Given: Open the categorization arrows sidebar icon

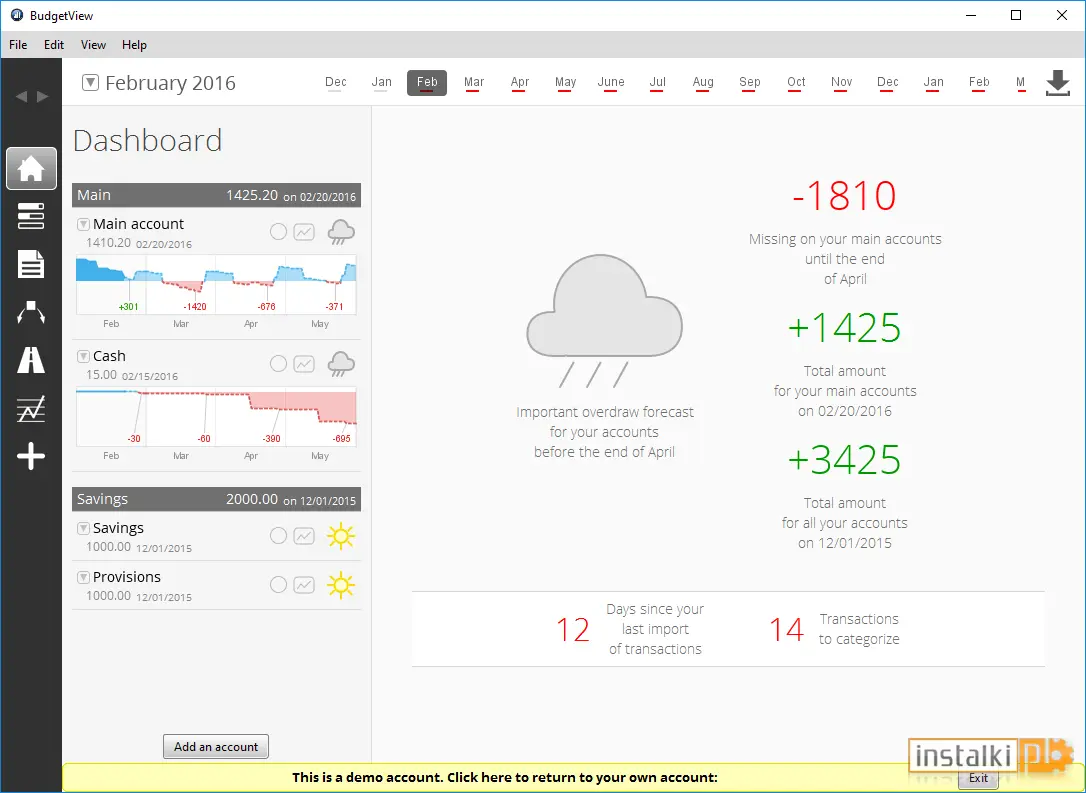Looking at the screenshot, I should pos(31,312).
